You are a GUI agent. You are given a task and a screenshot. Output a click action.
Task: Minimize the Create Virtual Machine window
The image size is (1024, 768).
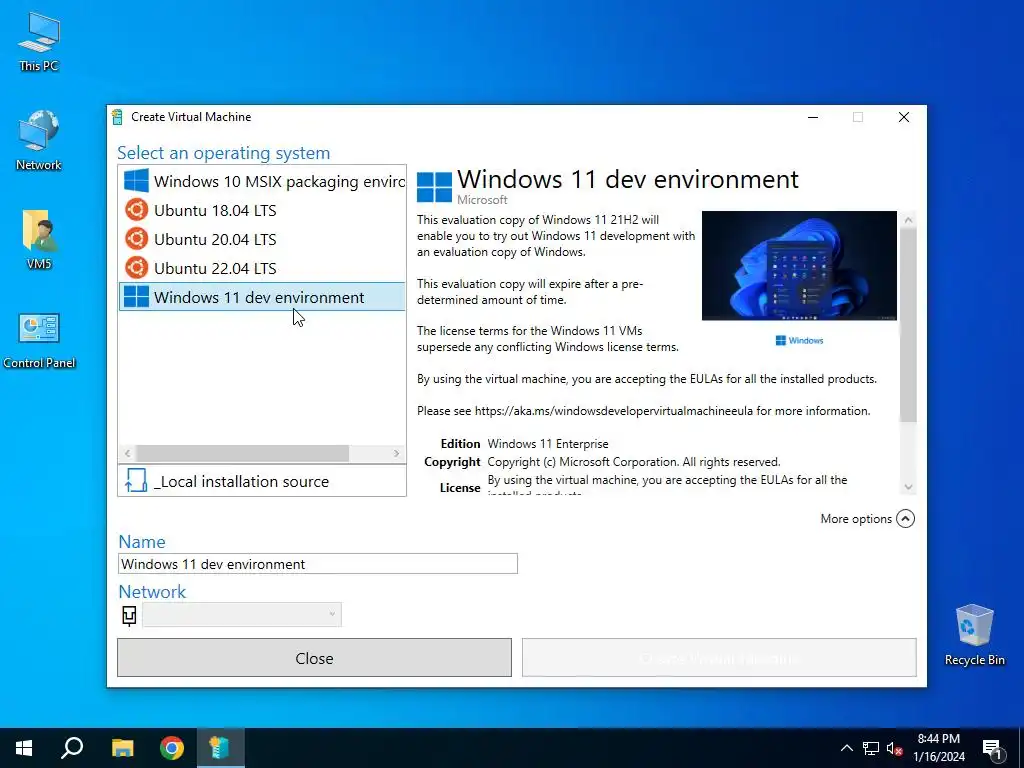813,117
